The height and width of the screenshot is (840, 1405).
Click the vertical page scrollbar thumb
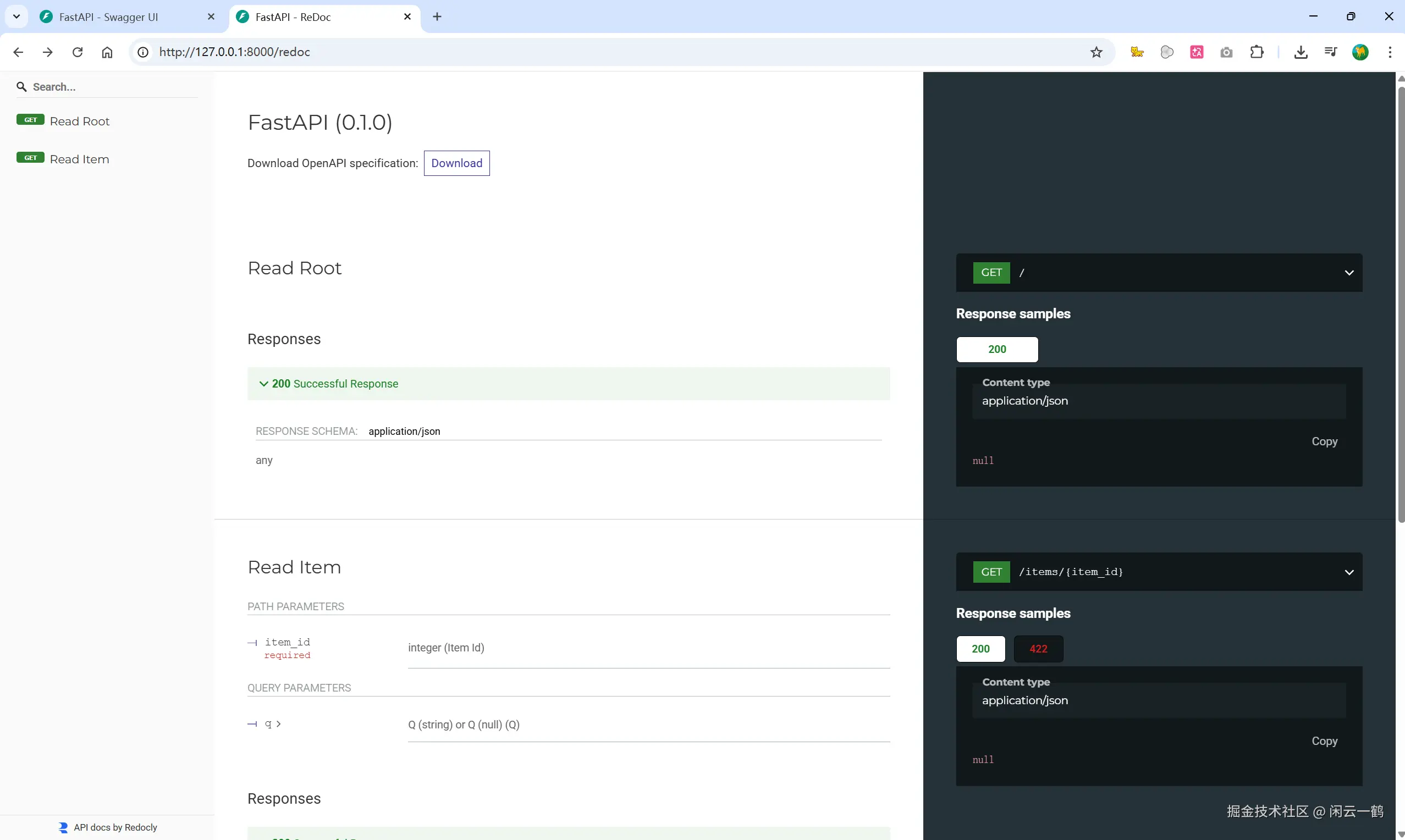(1401, 306)
